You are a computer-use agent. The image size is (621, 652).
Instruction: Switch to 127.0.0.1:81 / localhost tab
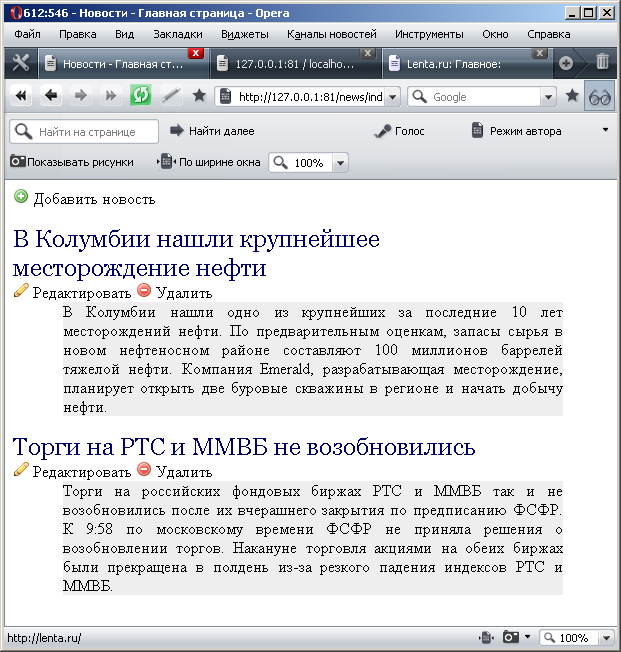pyautogui.click(x=295, y=64)
